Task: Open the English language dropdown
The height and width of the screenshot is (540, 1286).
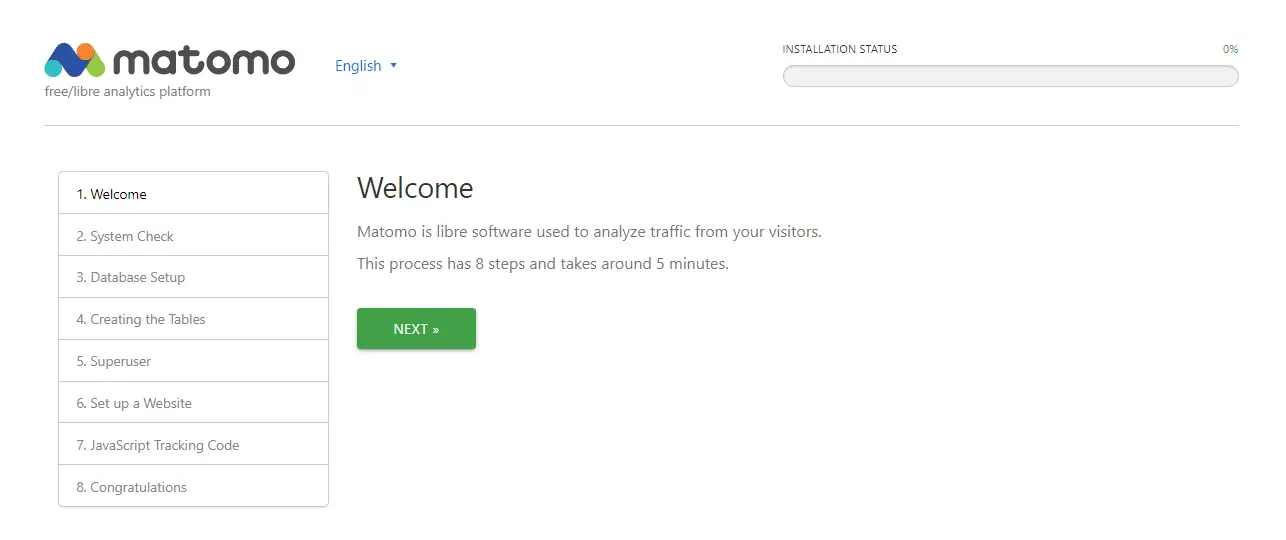Action: [x=366, y=66]
